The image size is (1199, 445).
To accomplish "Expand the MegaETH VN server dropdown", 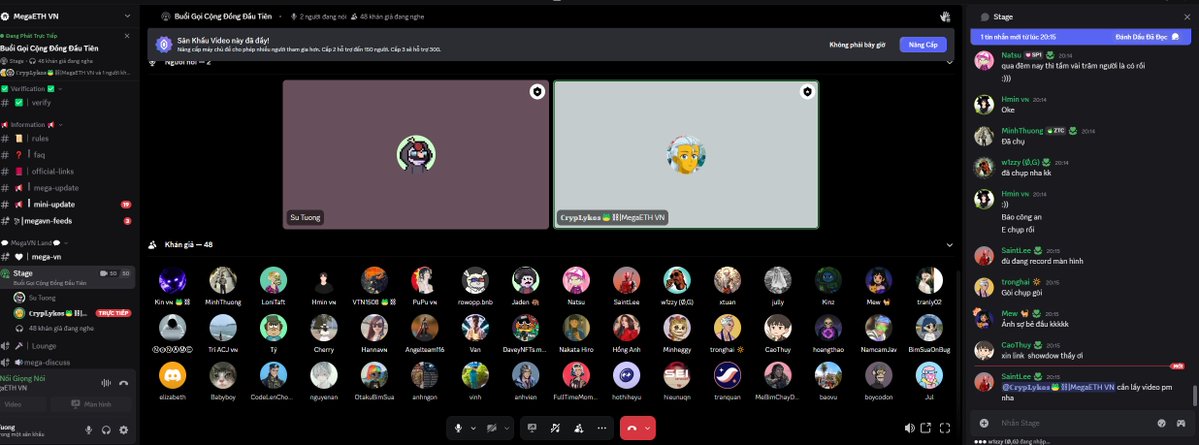I will pyautogui.click(x=127, y=16).
